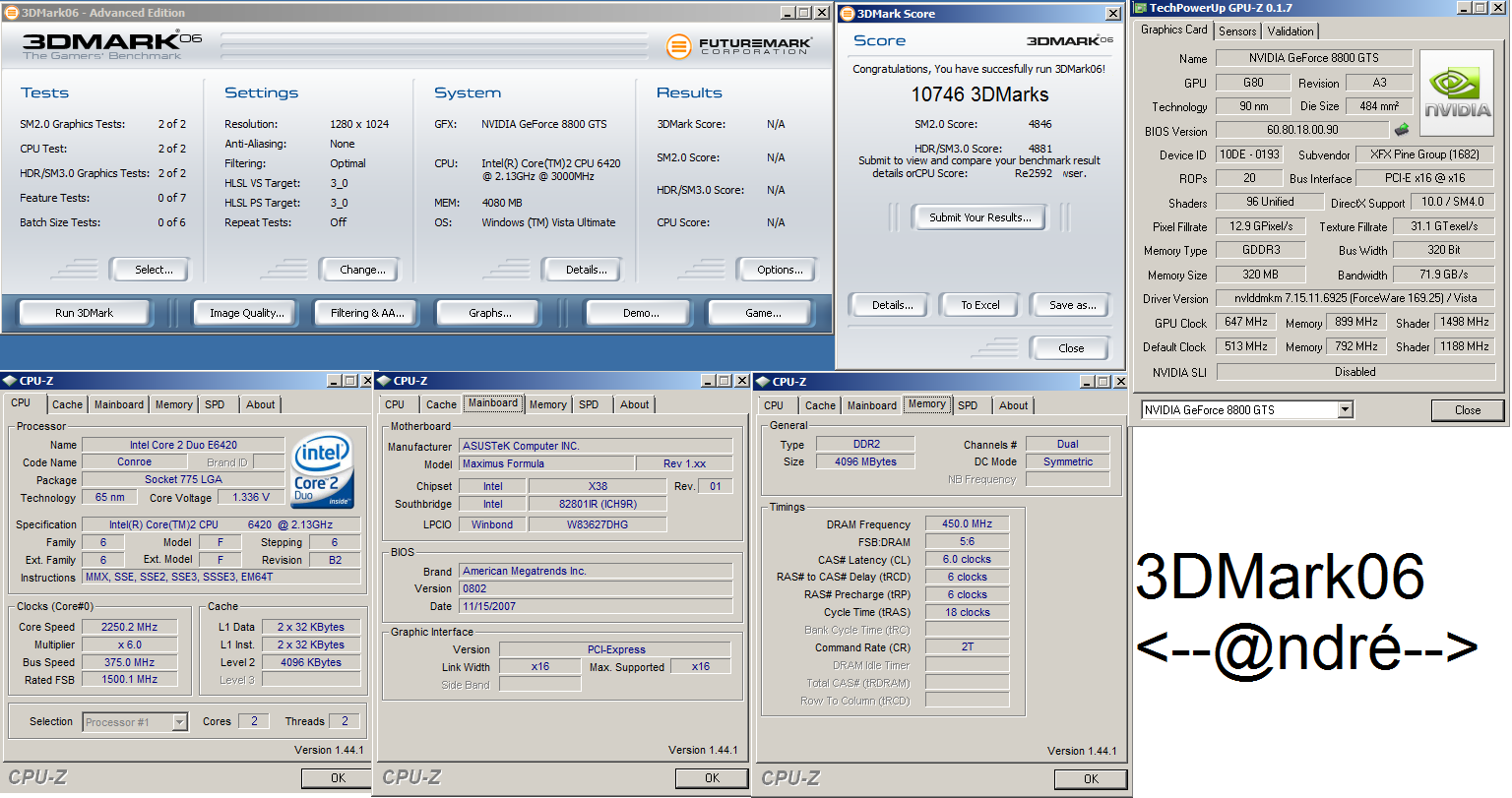Click the Rated FSB value 1500.1 MHz
This screenshot has width=1512, height=798.
tap(130, 679)
